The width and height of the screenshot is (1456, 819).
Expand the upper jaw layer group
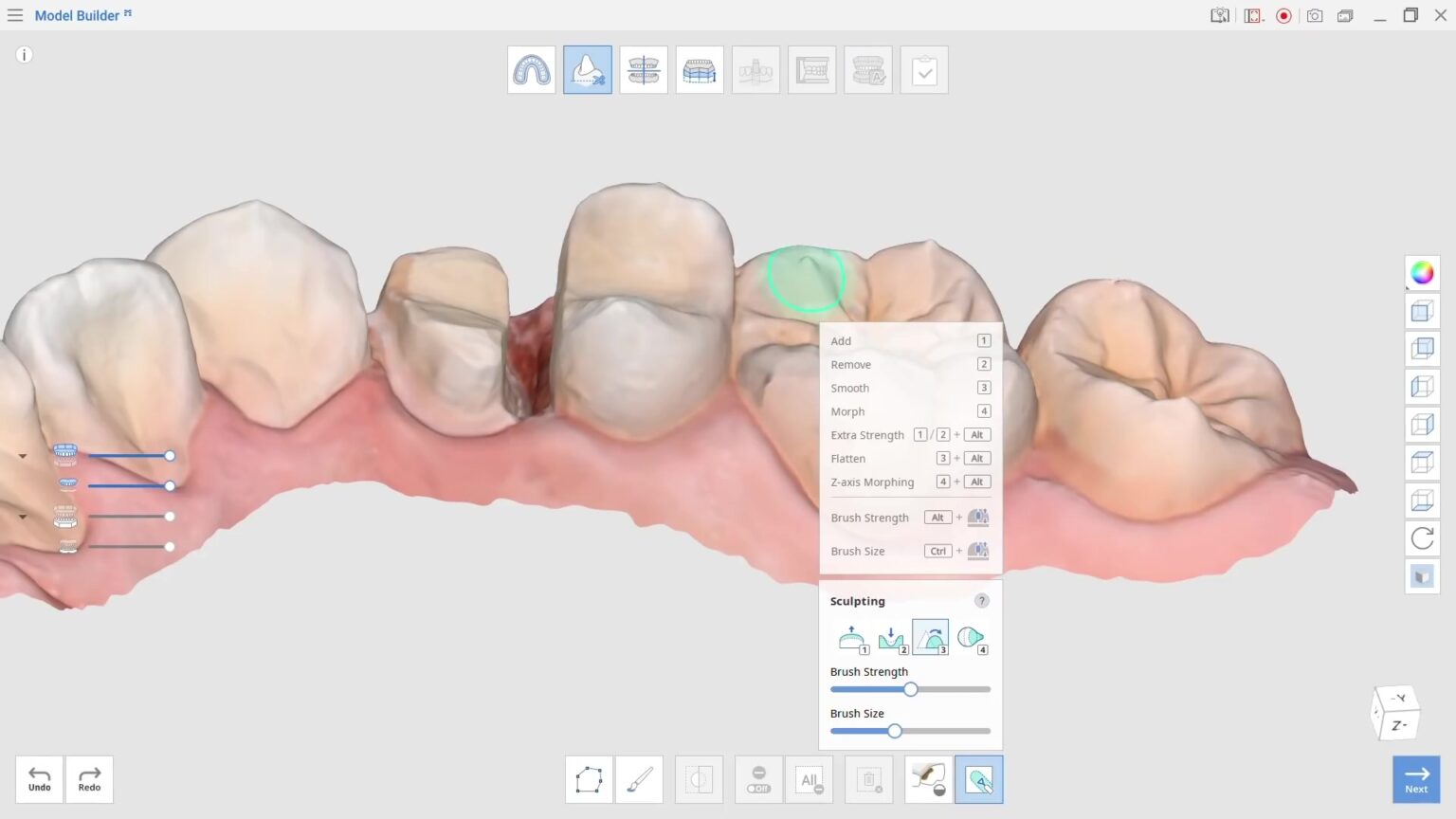(23, 455)
